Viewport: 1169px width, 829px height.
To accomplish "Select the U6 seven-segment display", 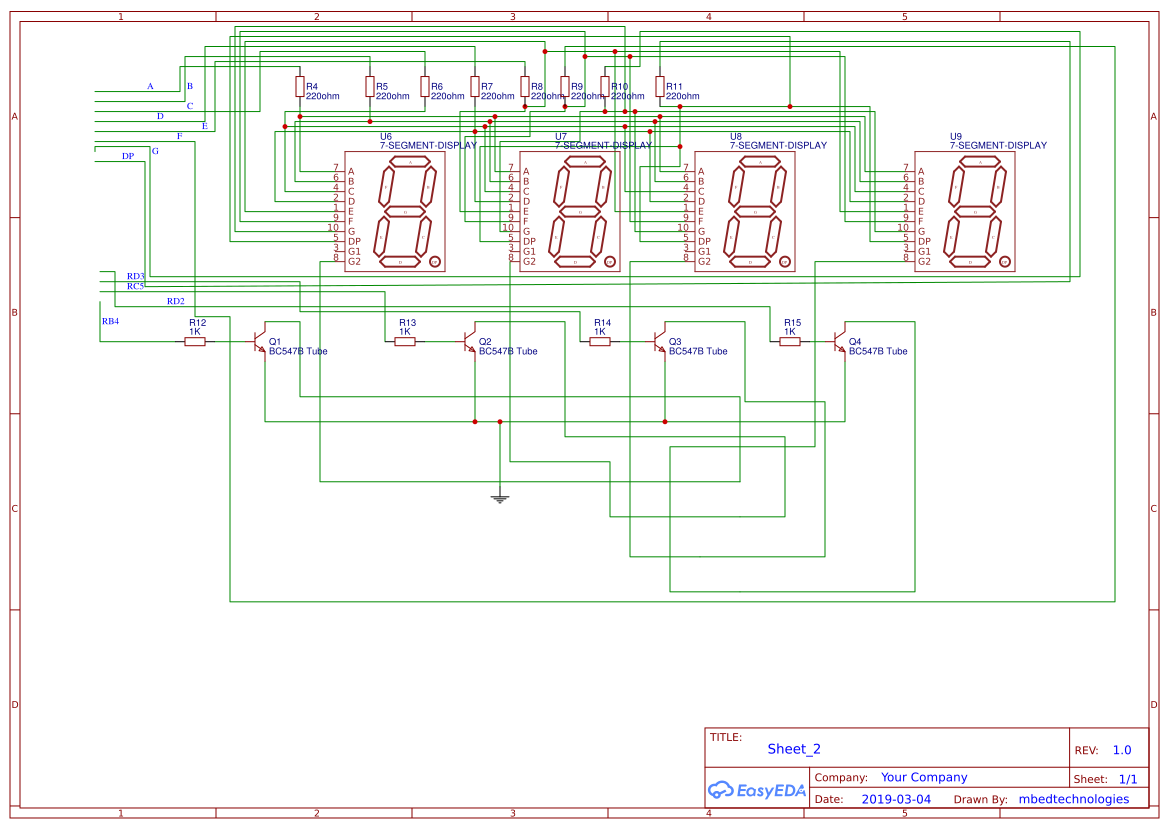I will (x=395, y=212).
